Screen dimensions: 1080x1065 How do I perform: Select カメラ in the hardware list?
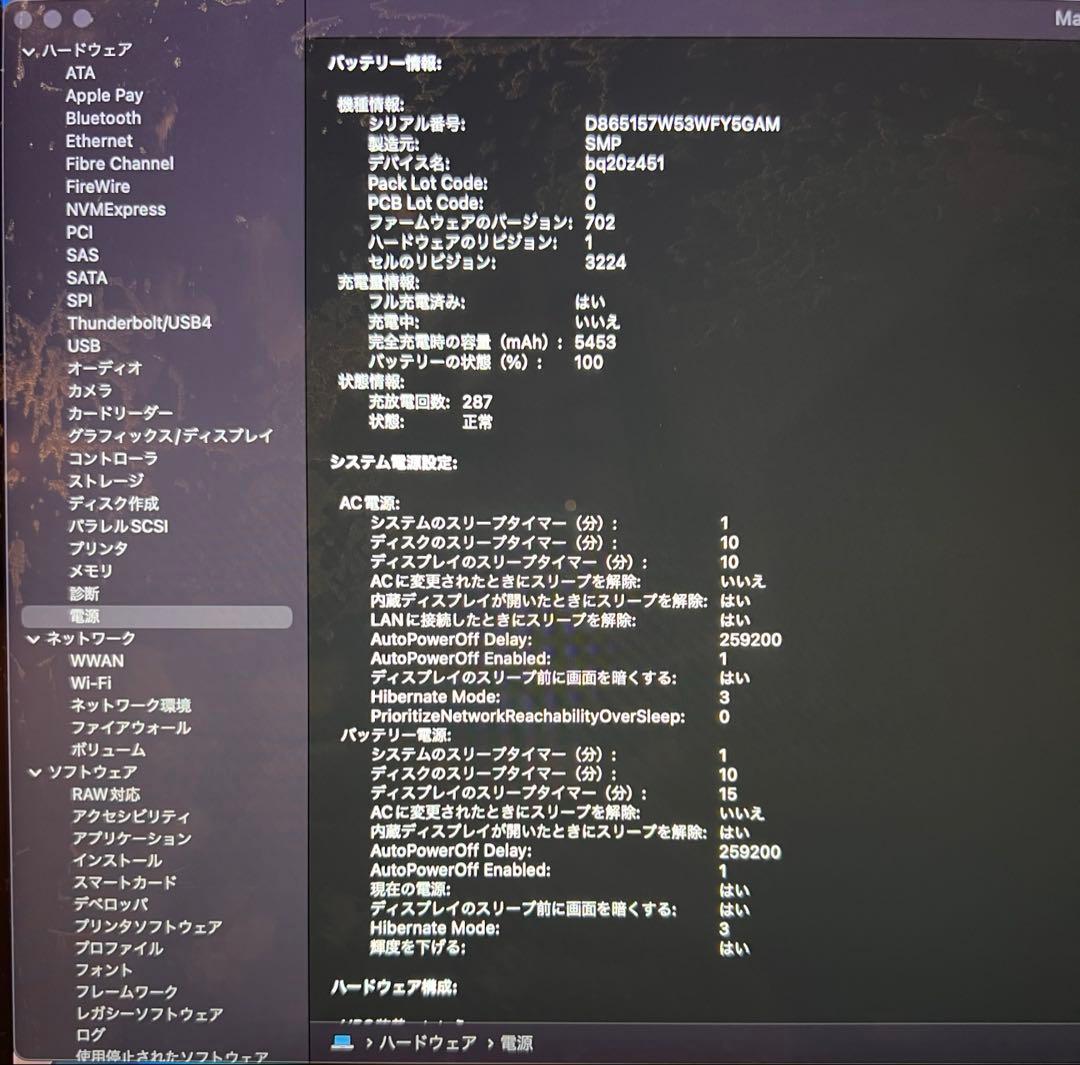click(89, 390)
